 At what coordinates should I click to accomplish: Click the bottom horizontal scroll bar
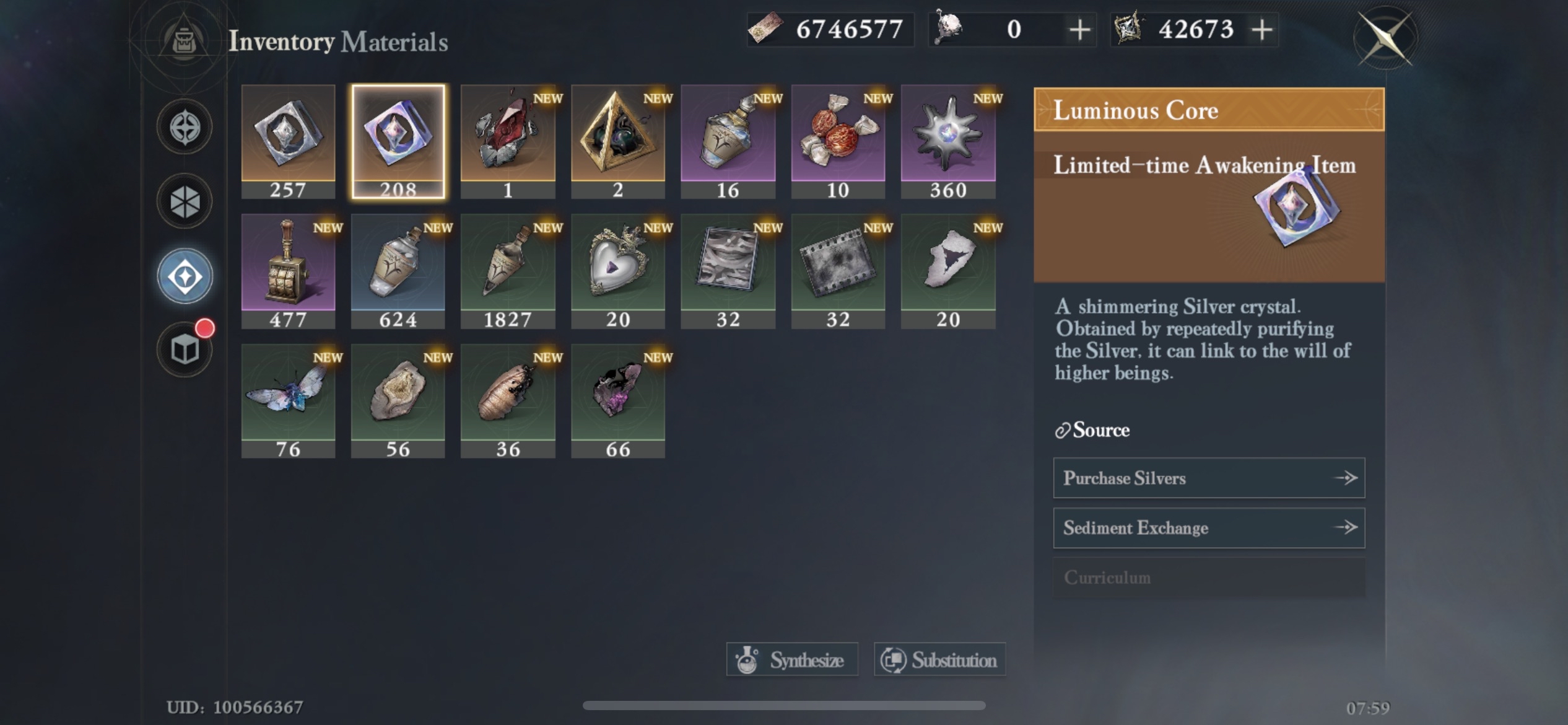(784, 705)
